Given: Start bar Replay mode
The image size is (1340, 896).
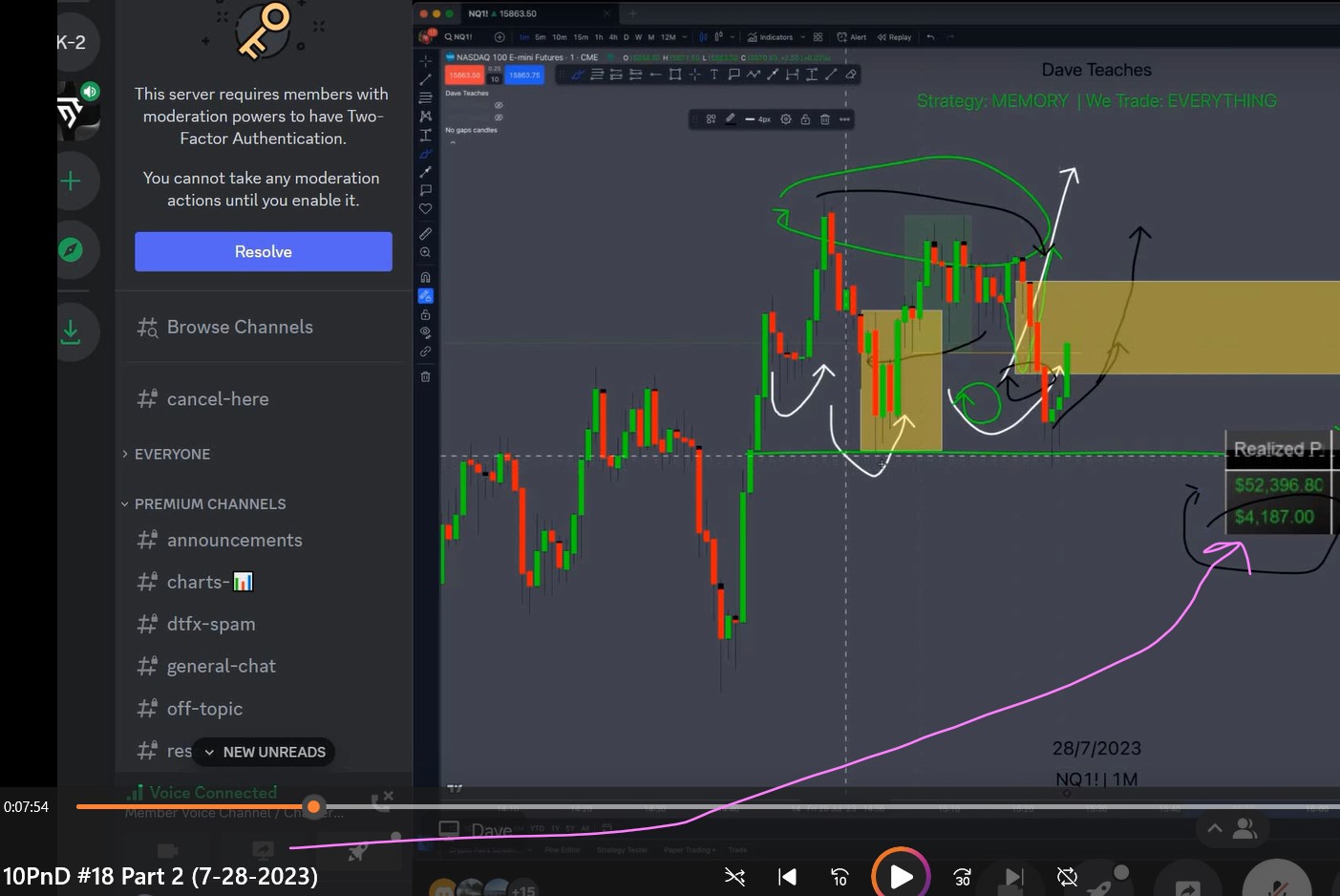Looking at the screenshot, I should click(894, 37).
